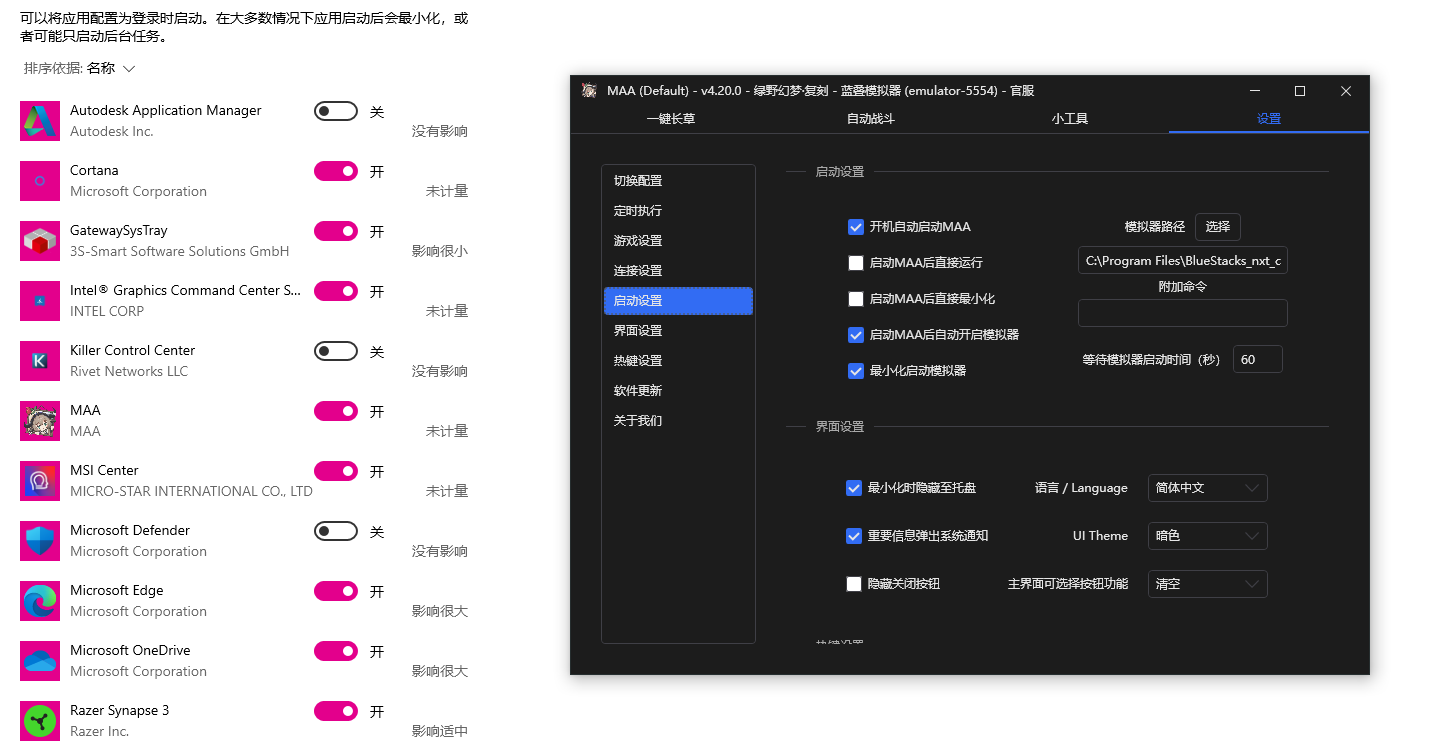The height and width of the screenshot is (746, 1453).
Task: Click the Cortana app icon
Action: (x=39, y=181)
